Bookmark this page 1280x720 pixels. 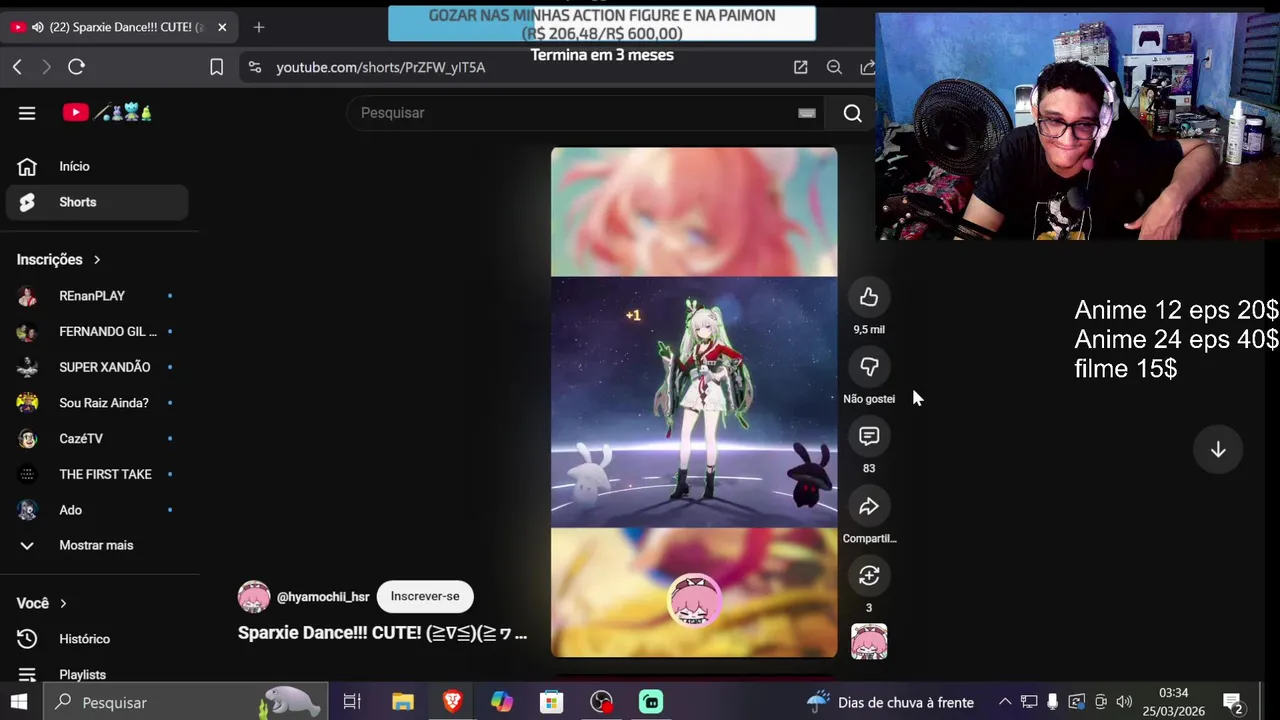point(216,67)
